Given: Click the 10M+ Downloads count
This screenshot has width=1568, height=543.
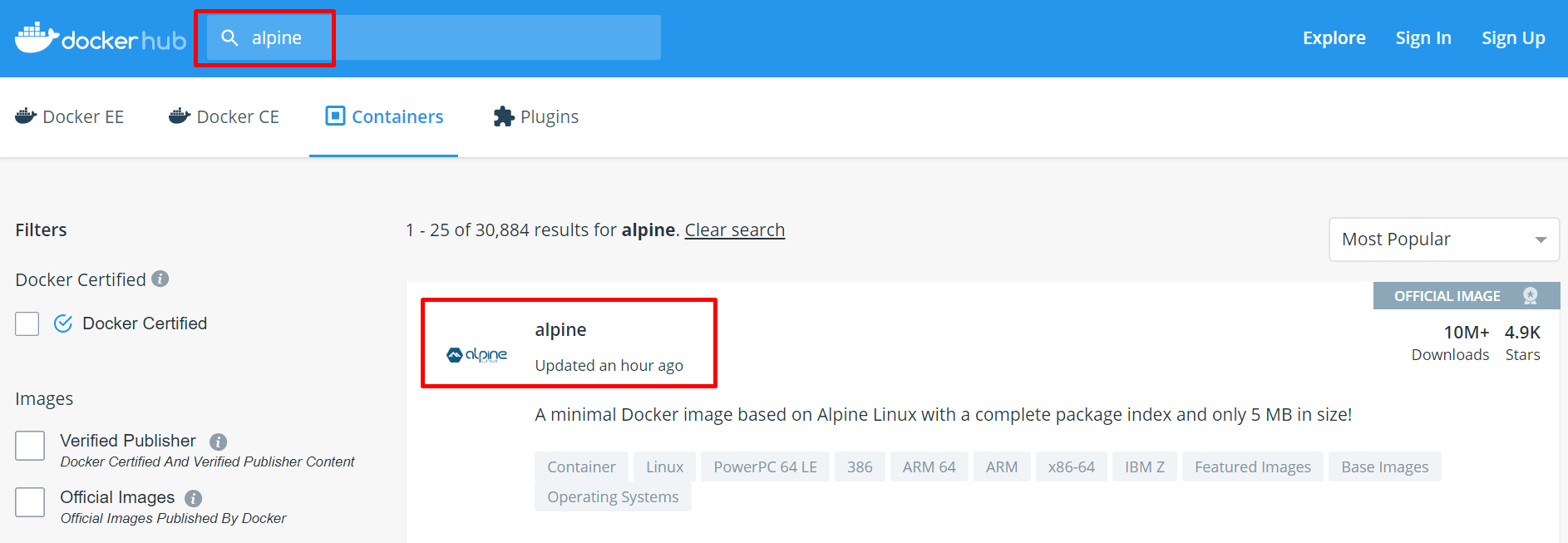Looking at the screenshot, I should point(1451,343).
